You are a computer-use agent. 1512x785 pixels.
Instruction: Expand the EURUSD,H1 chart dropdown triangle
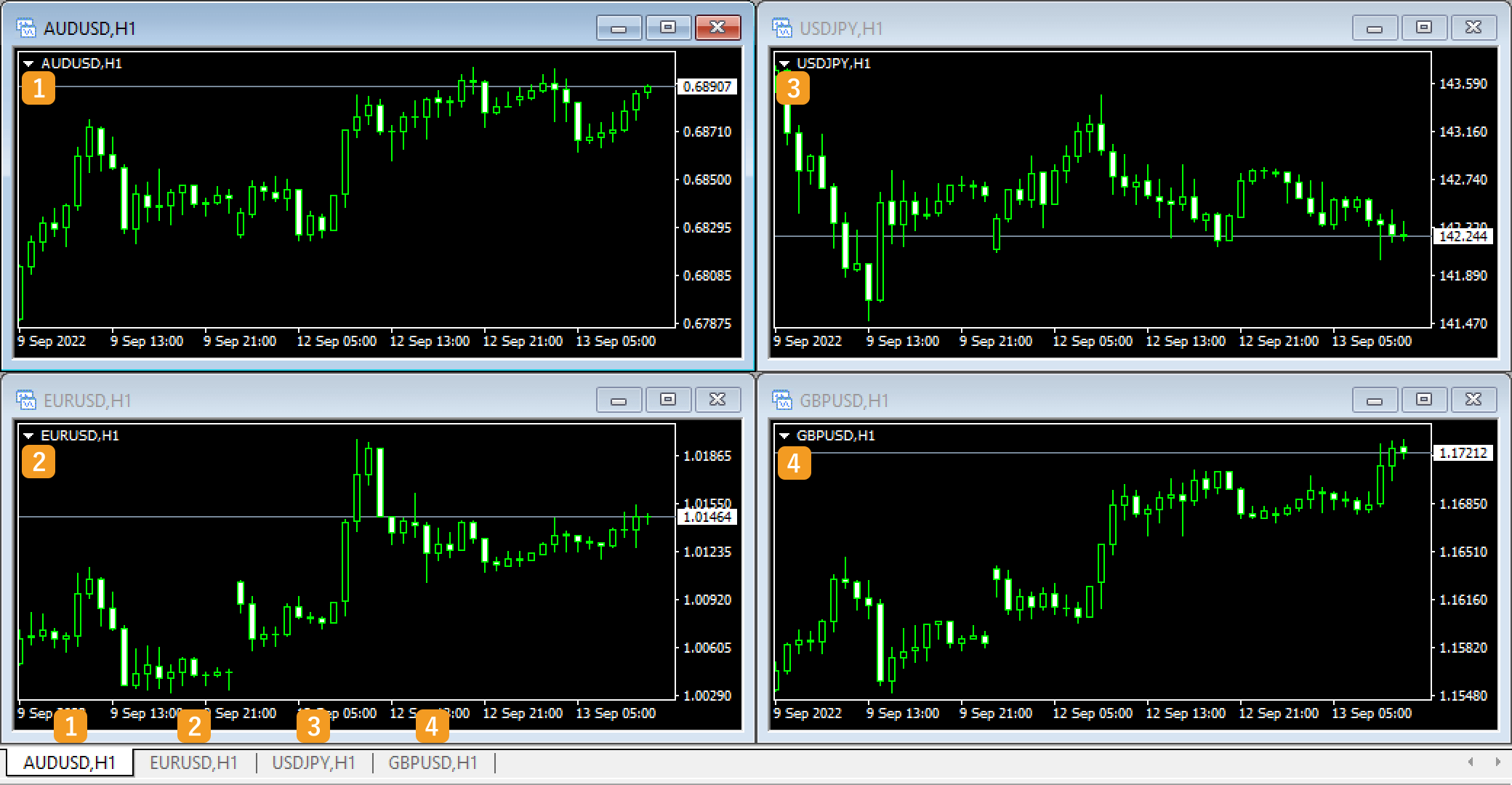[x=29, y=436]
